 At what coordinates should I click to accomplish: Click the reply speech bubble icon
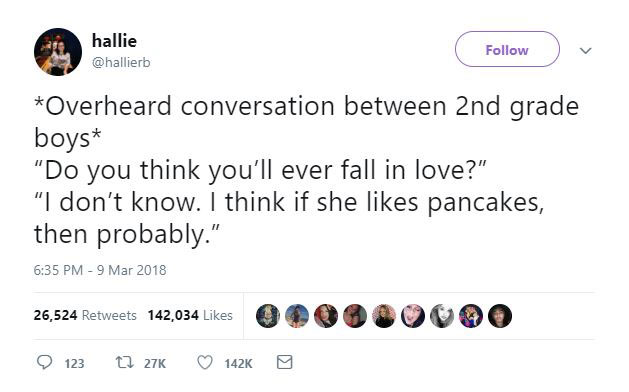(44, 362)
